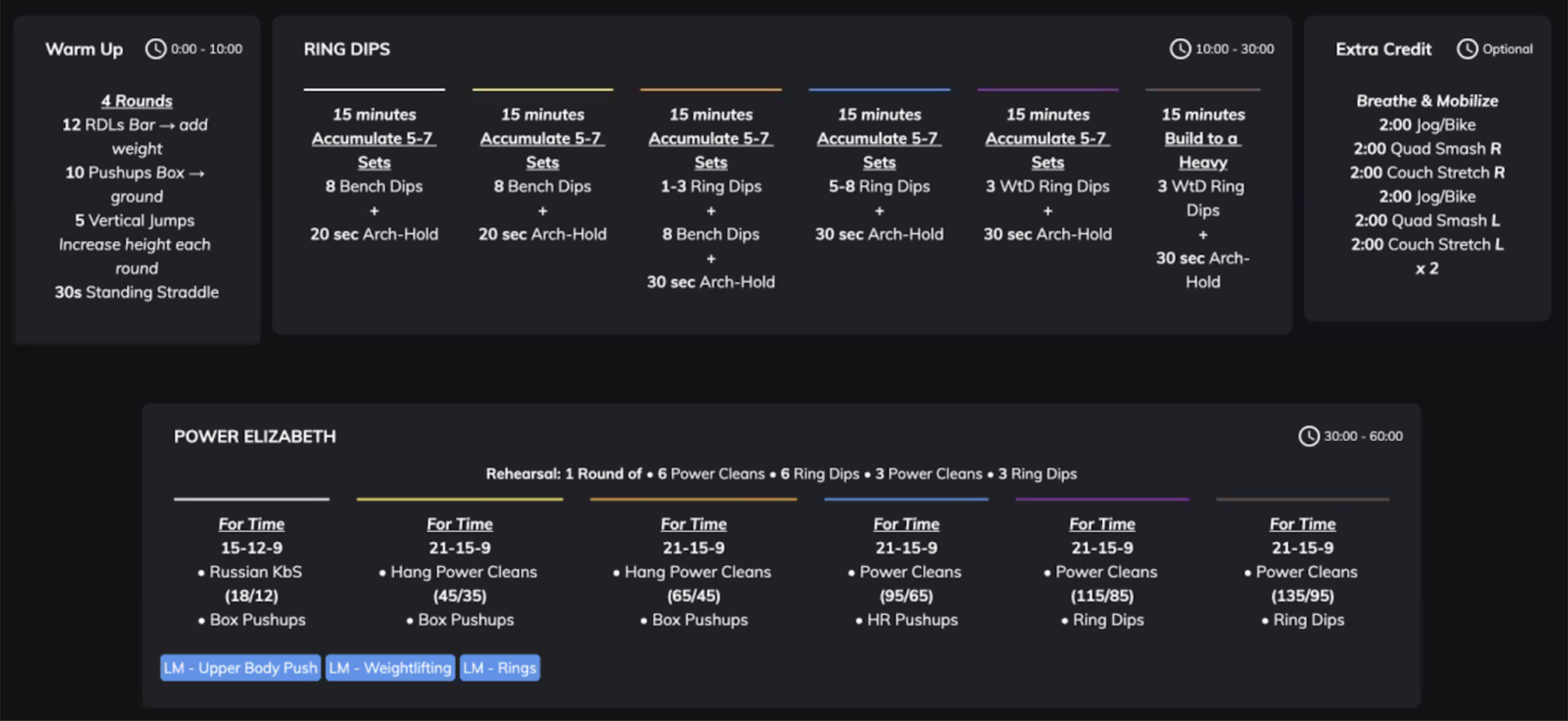
Task: Select the LM - Rings tag
Action: (500, 667)
